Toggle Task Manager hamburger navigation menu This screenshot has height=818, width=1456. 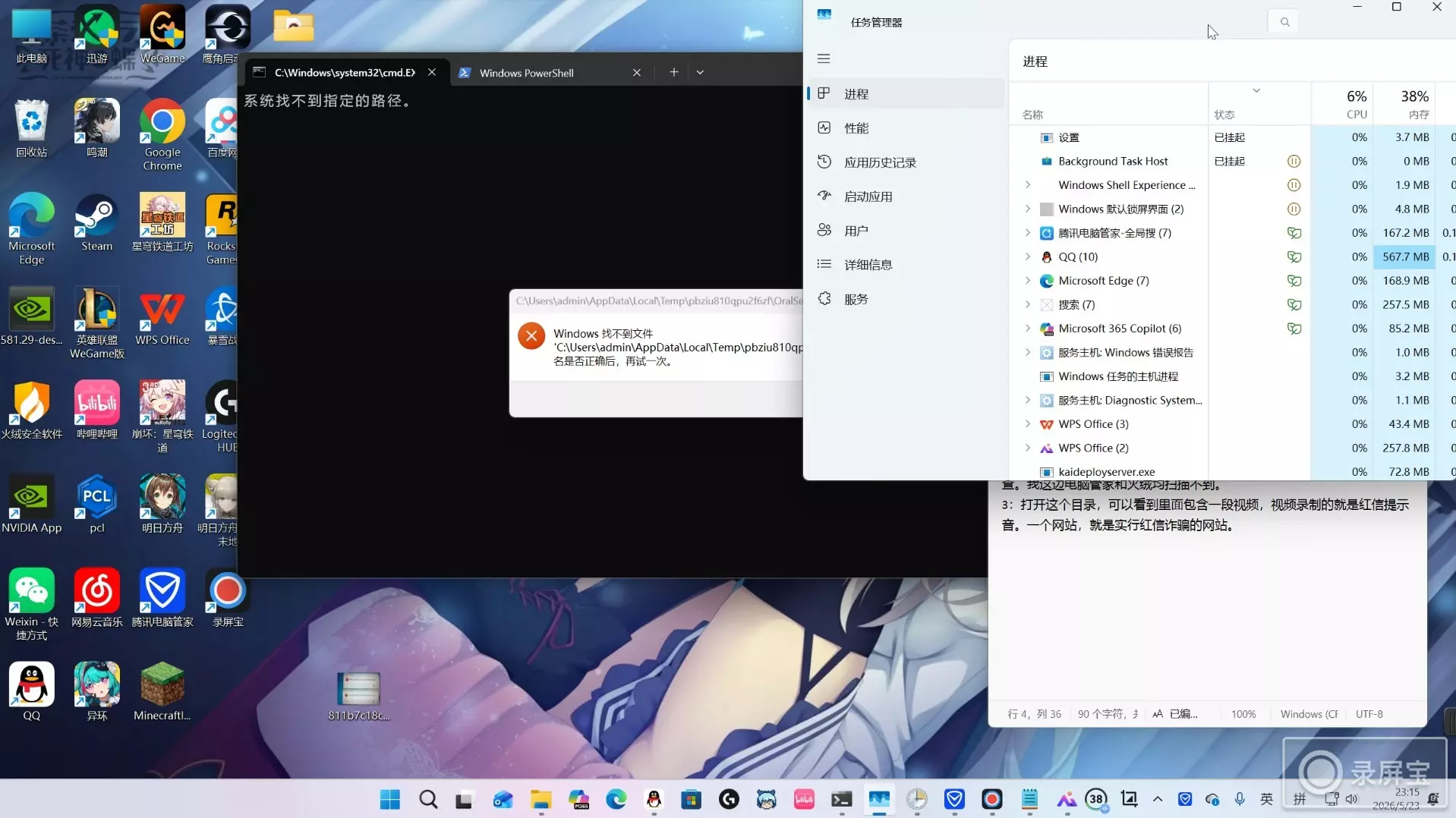pos(824,58)
